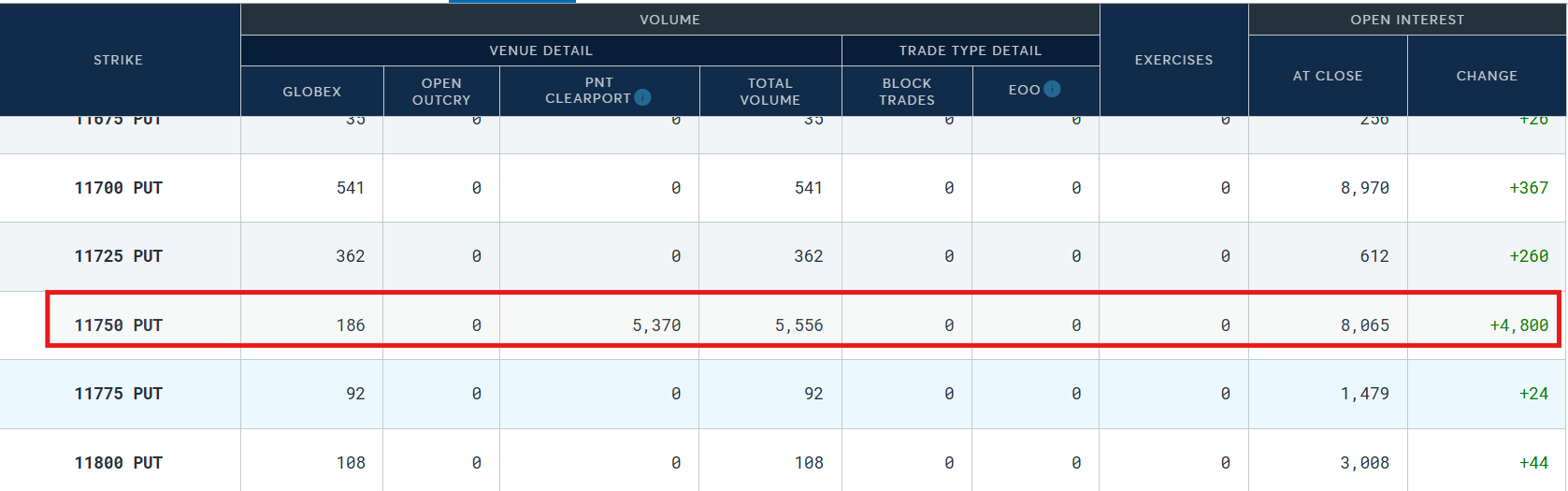Screen dimensions: 1568x491
Task: Click the Exercises column header
Action: (x=1173, y=60)
